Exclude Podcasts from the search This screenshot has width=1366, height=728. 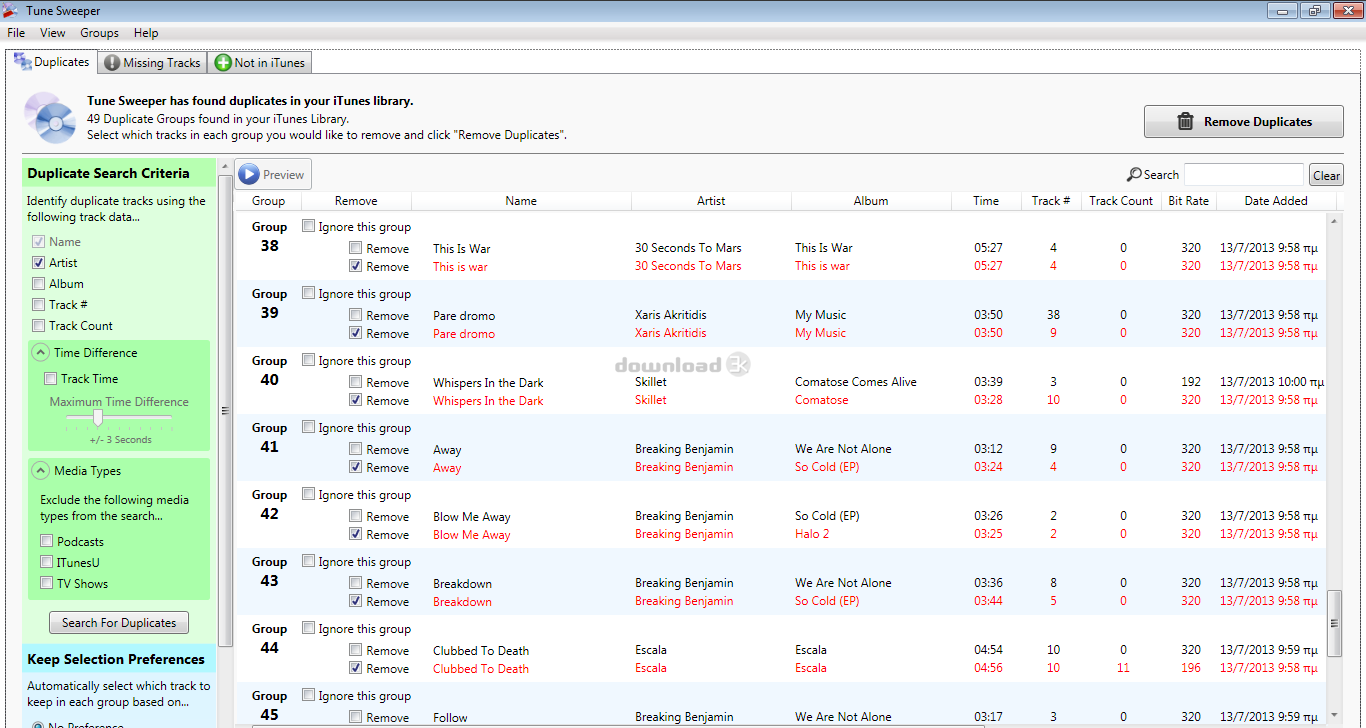pyautogui.click(x=47, y=542)
